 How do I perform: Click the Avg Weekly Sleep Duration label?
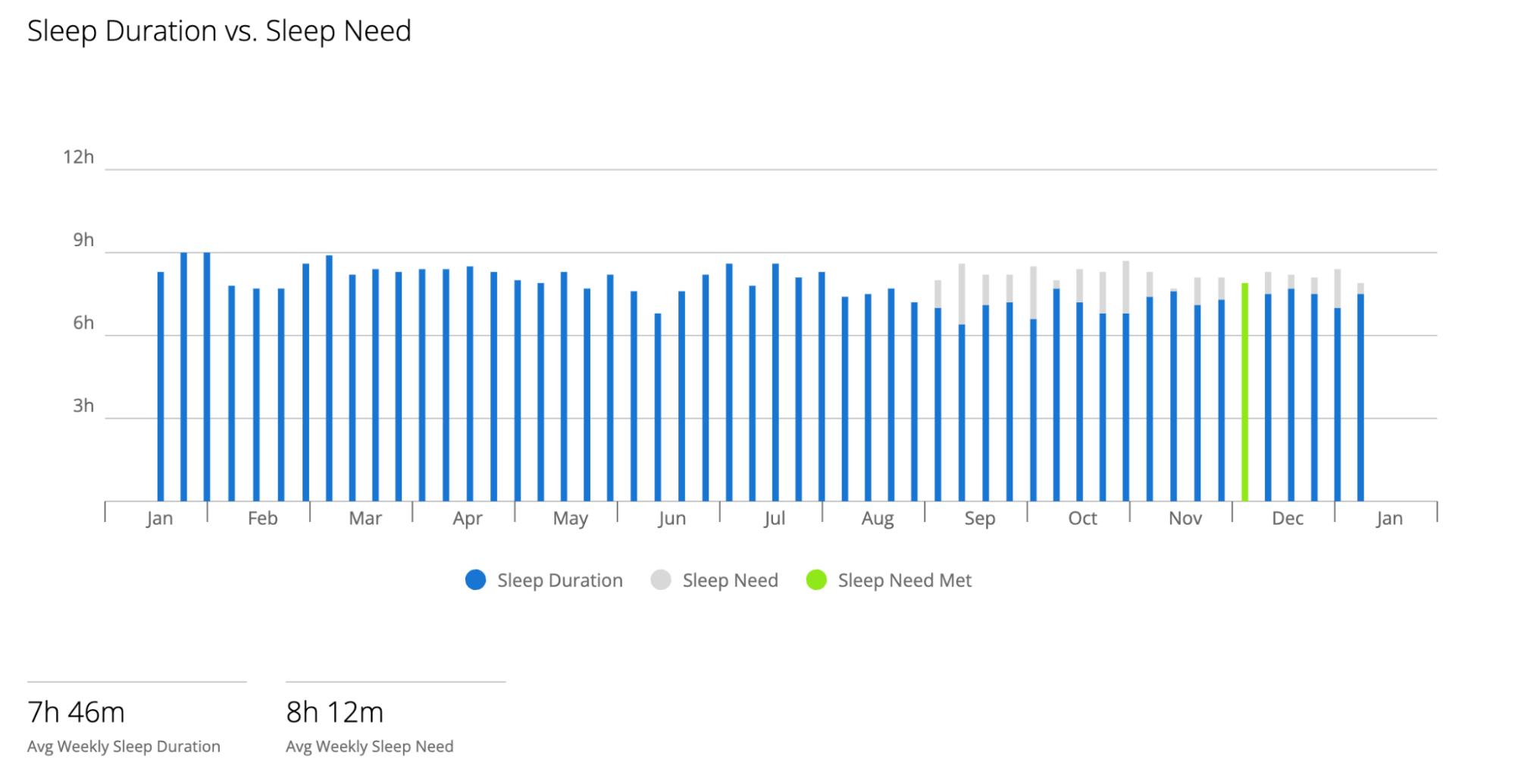(x=124, y=747)
